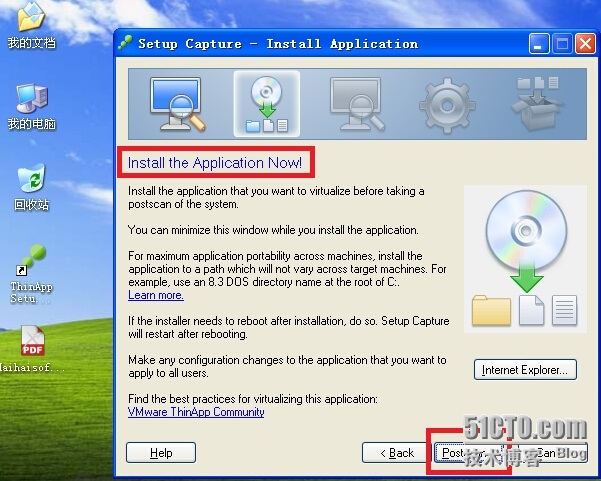This screenshot has width=601, height=481.
Task: Click the 'Install the Application Now!' heading
Action: coord(215,163)
